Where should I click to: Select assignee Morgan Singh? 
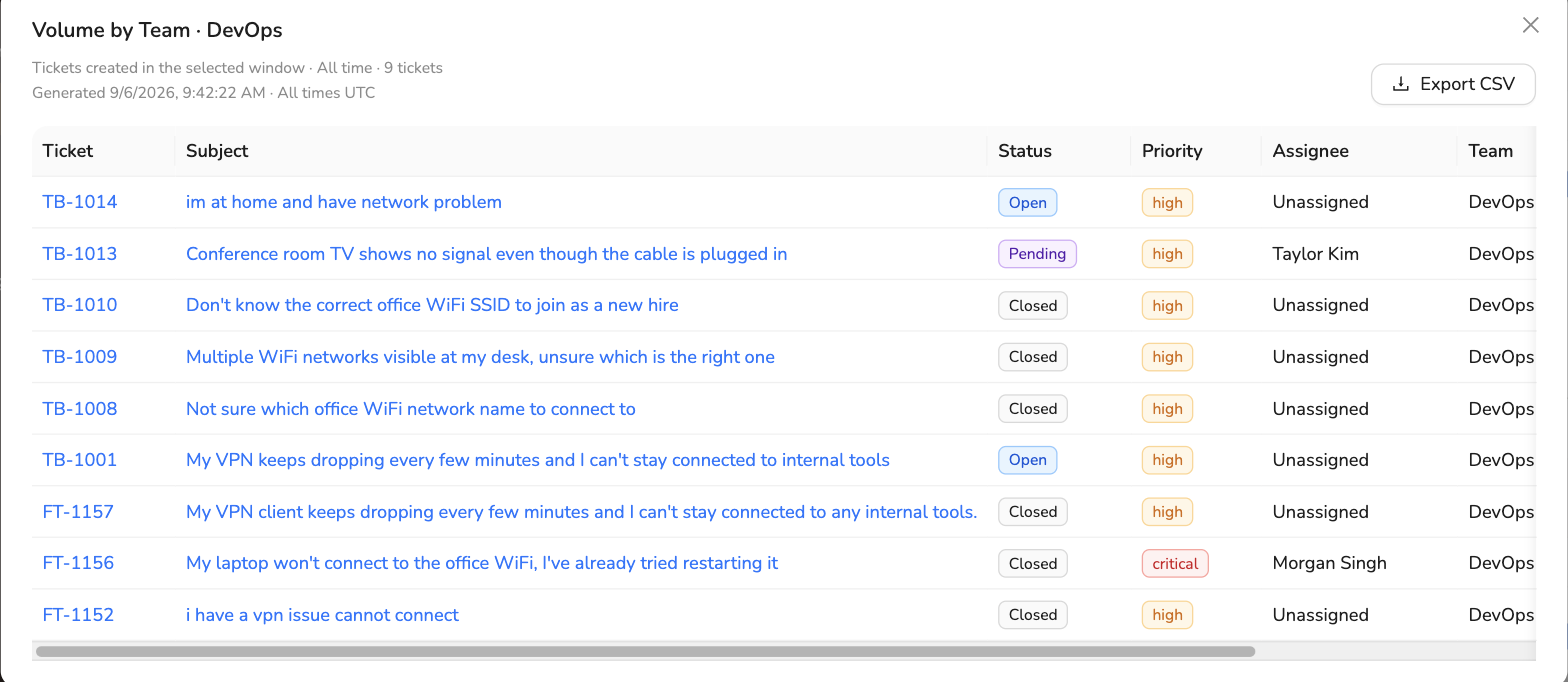1329,563
